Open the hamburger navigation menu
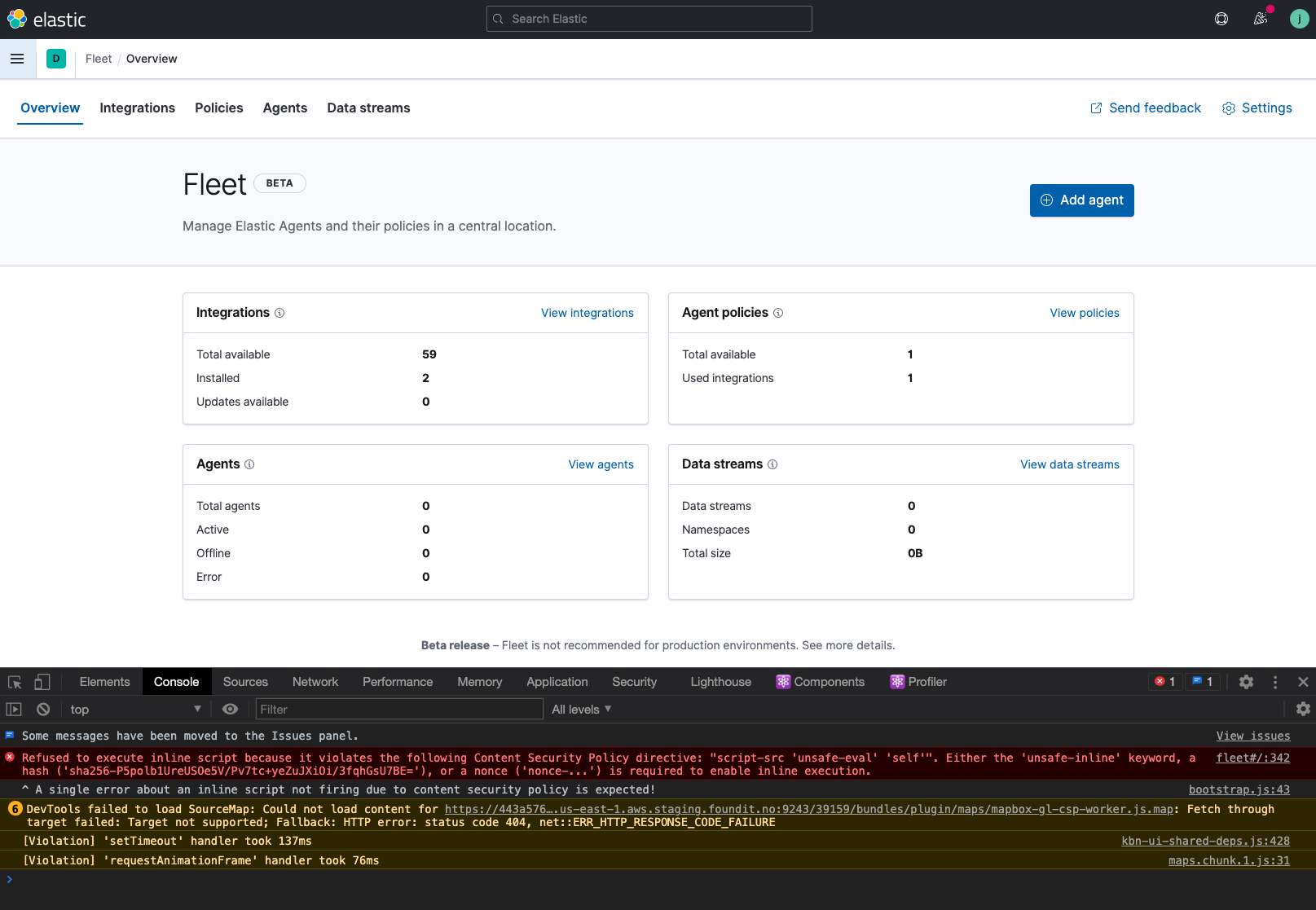 click(17, 59)
